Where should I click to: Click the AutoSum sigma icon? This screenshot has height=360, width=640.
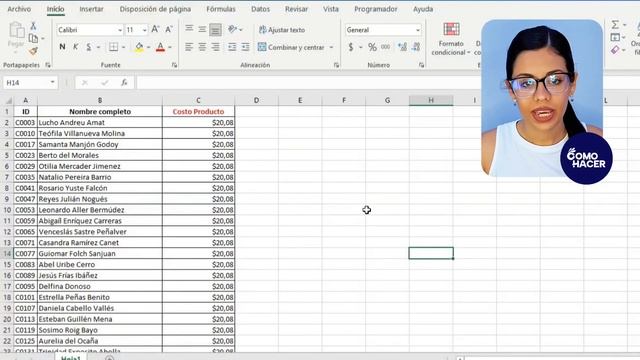pos(615,25)
